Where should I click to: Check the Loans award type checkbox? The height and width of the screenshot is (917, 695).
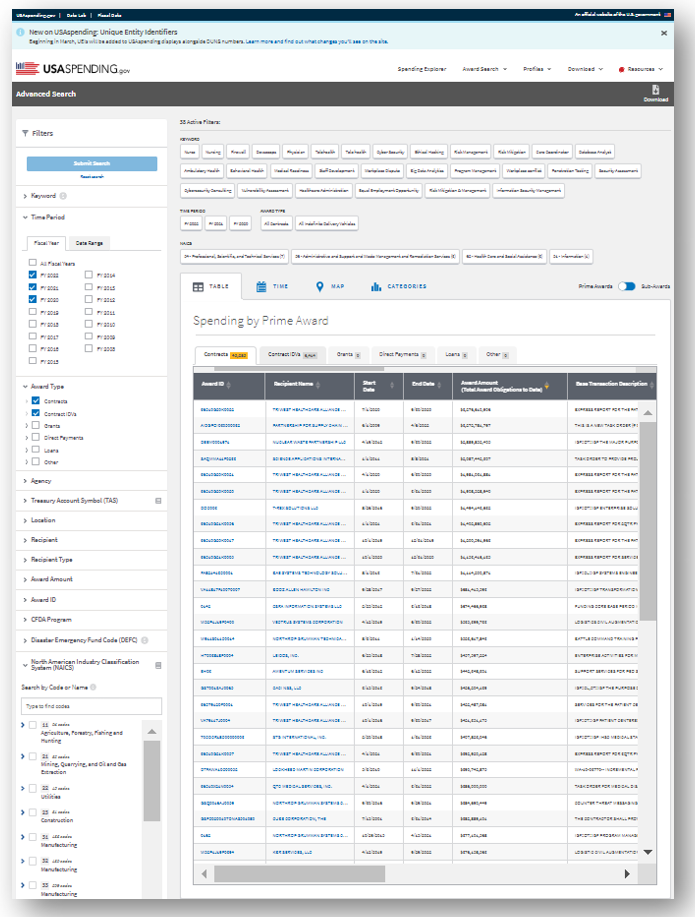36,450
